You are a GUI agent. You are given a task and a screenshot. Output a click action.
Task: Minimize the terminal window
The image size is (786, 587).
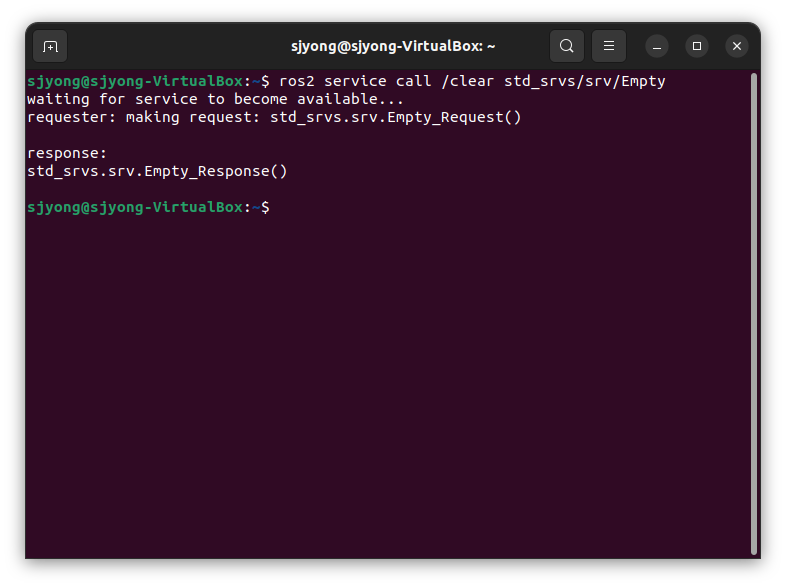click(657, 46)
